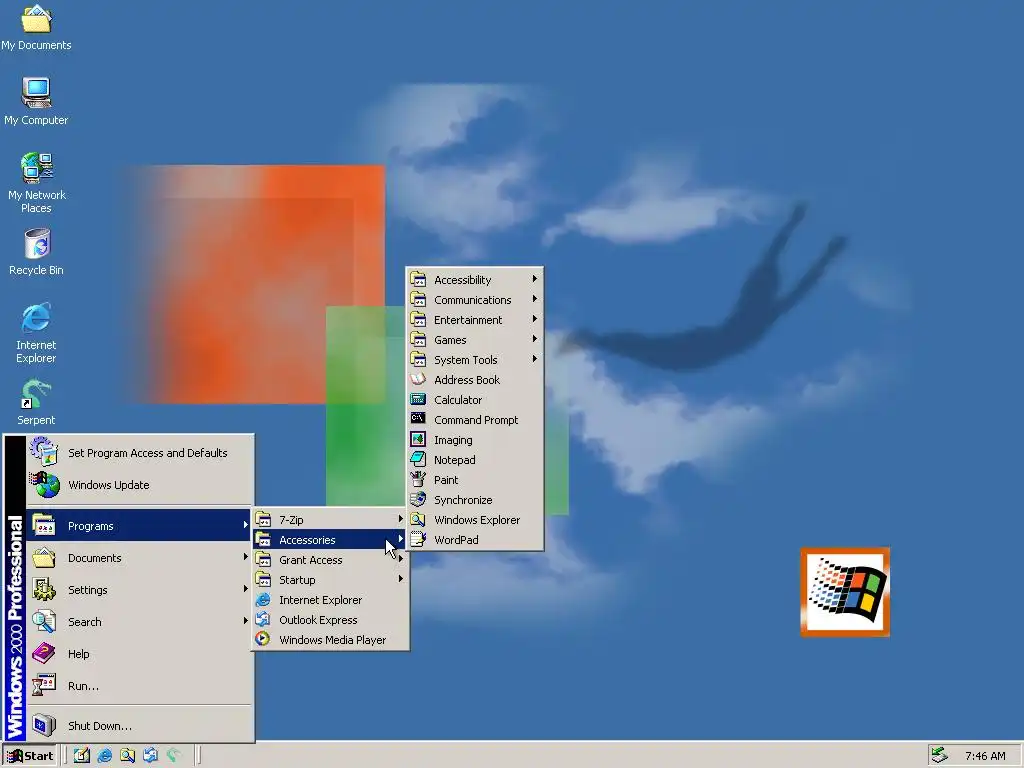Launch Outlook Express from Programs submenu
Screen dimensions: 1024x768
pos(330,620)
